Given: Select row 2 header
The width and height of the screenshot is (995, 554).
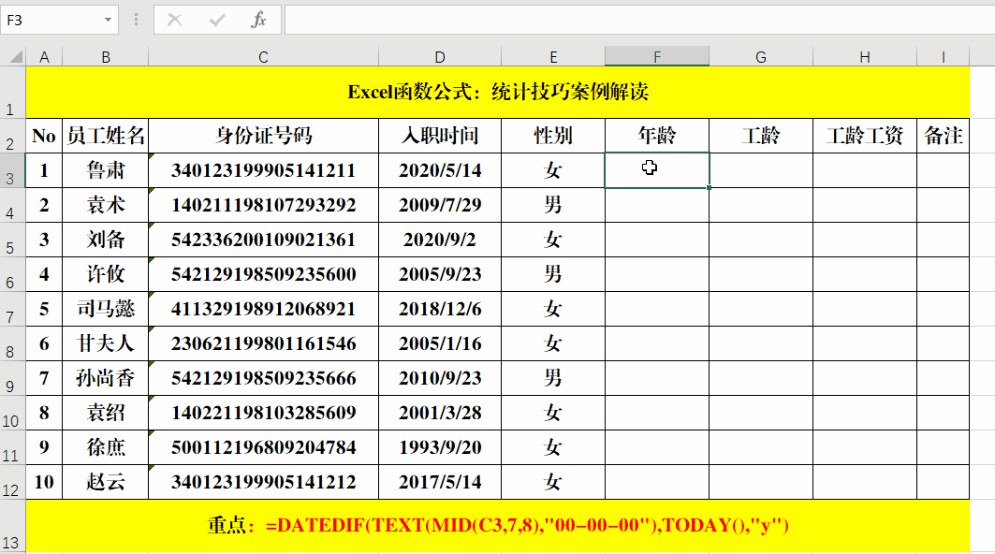Looking at the screenshot, I should 12,136.
